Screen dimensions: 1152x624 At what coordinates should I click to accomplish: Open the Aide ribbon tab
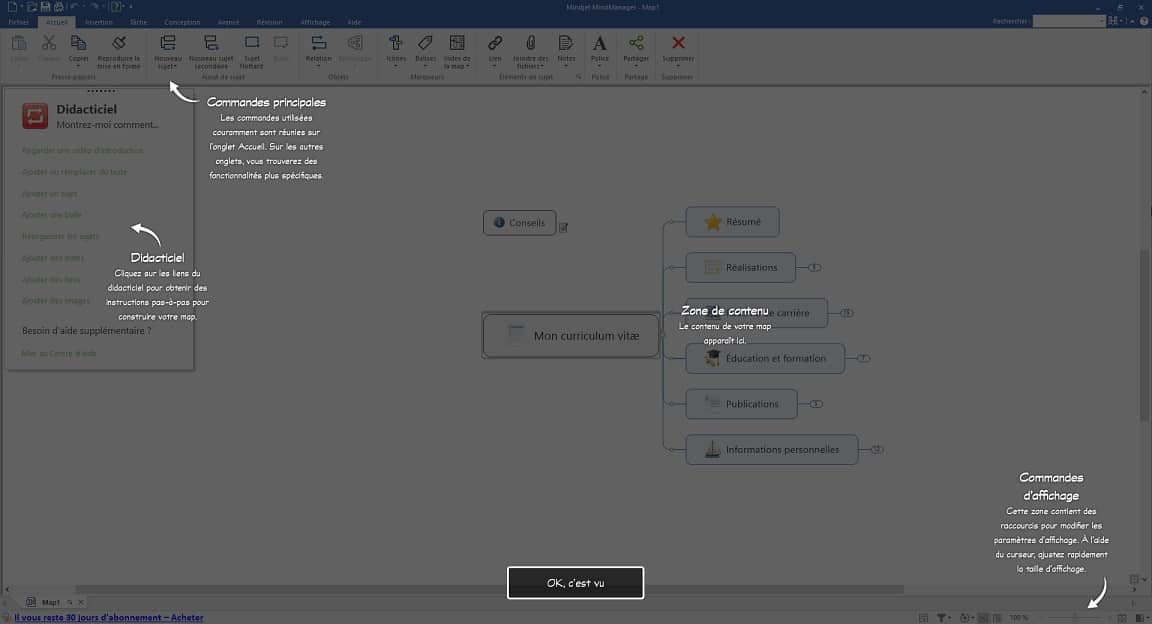[354, 22]
